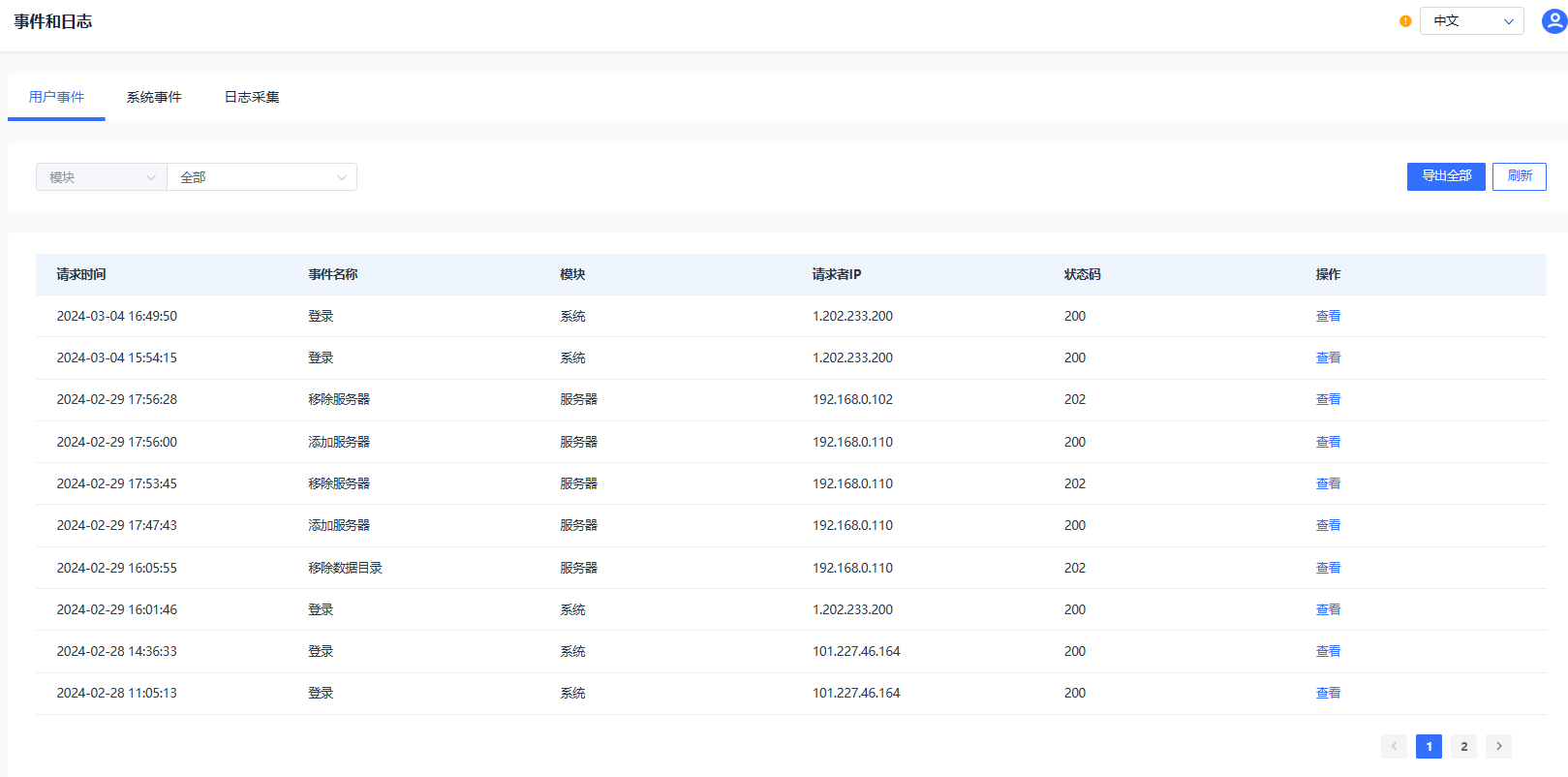View details of the 2024-02-29 17:47:43 event
Viewport: 1568px width, 777px height.
(1328, 525)
